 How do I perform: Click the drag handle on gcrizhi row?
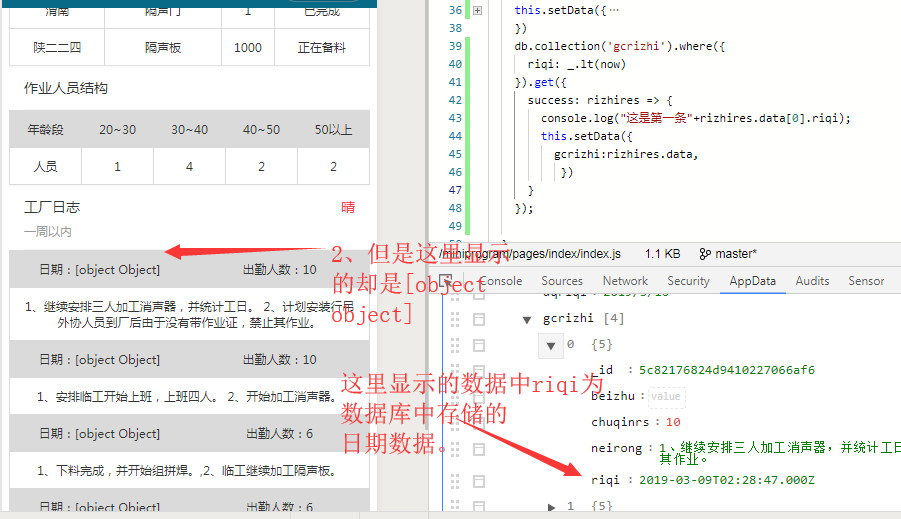point(455,319)
